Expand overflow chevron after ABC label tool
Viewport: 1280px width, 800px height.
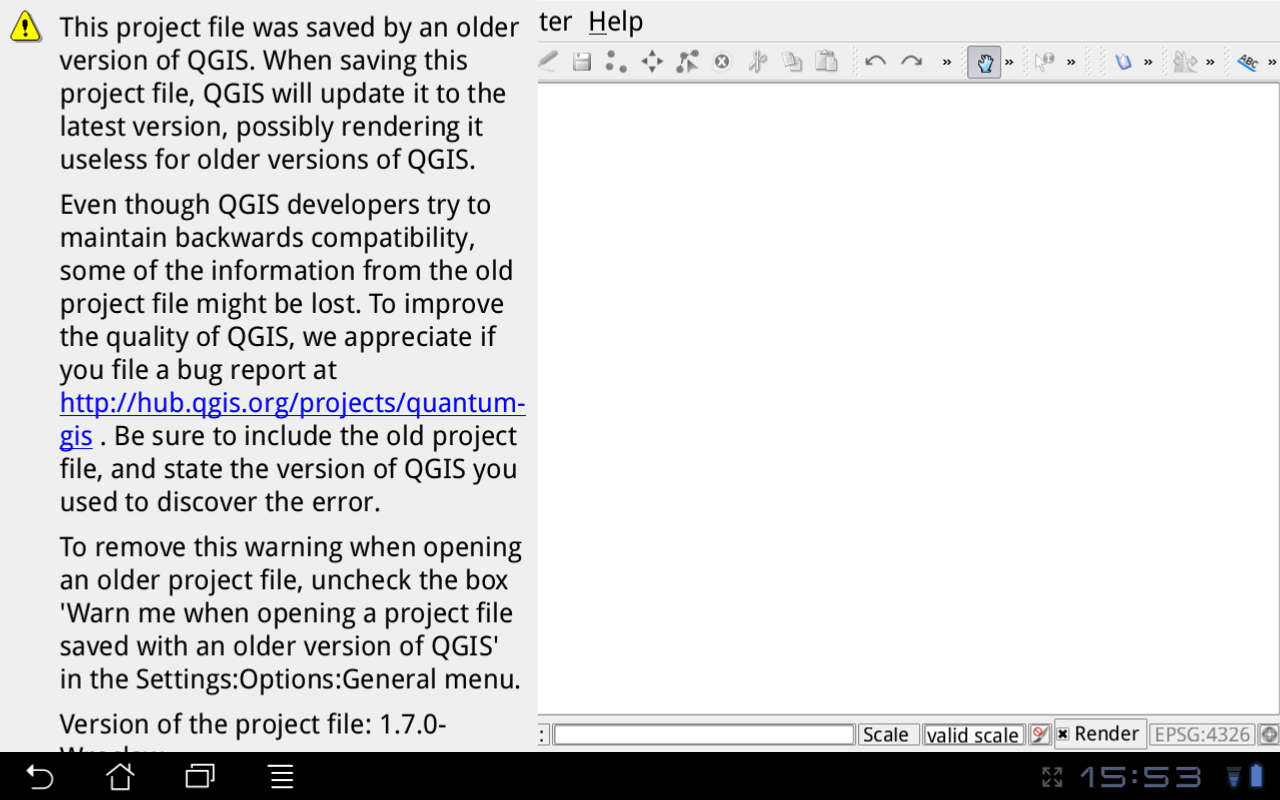[x=1272, y=62]
